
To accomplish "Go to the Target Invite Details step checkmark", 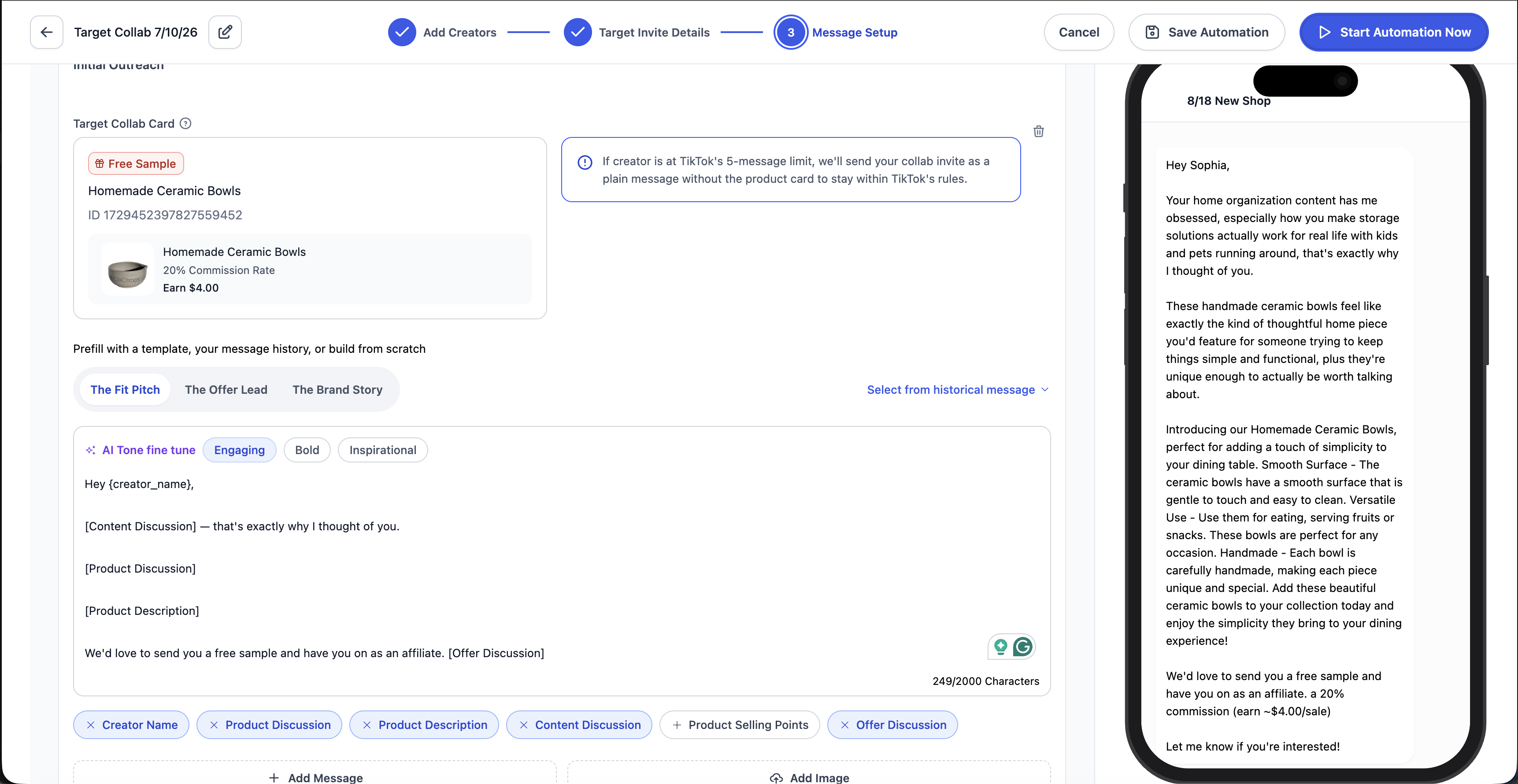I will [578, 33].
